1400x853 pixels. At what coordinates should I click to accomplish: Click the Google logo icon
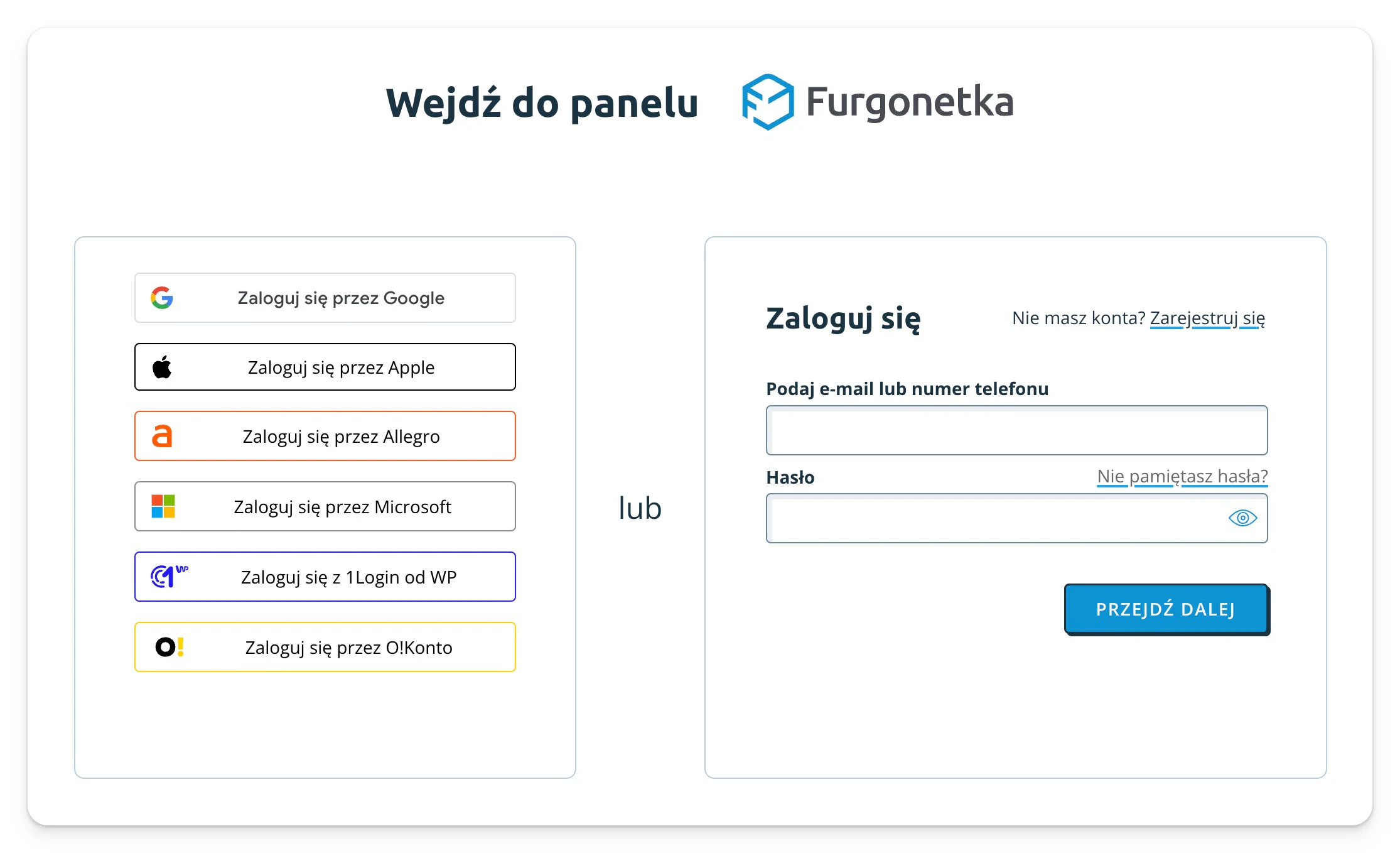162,298
